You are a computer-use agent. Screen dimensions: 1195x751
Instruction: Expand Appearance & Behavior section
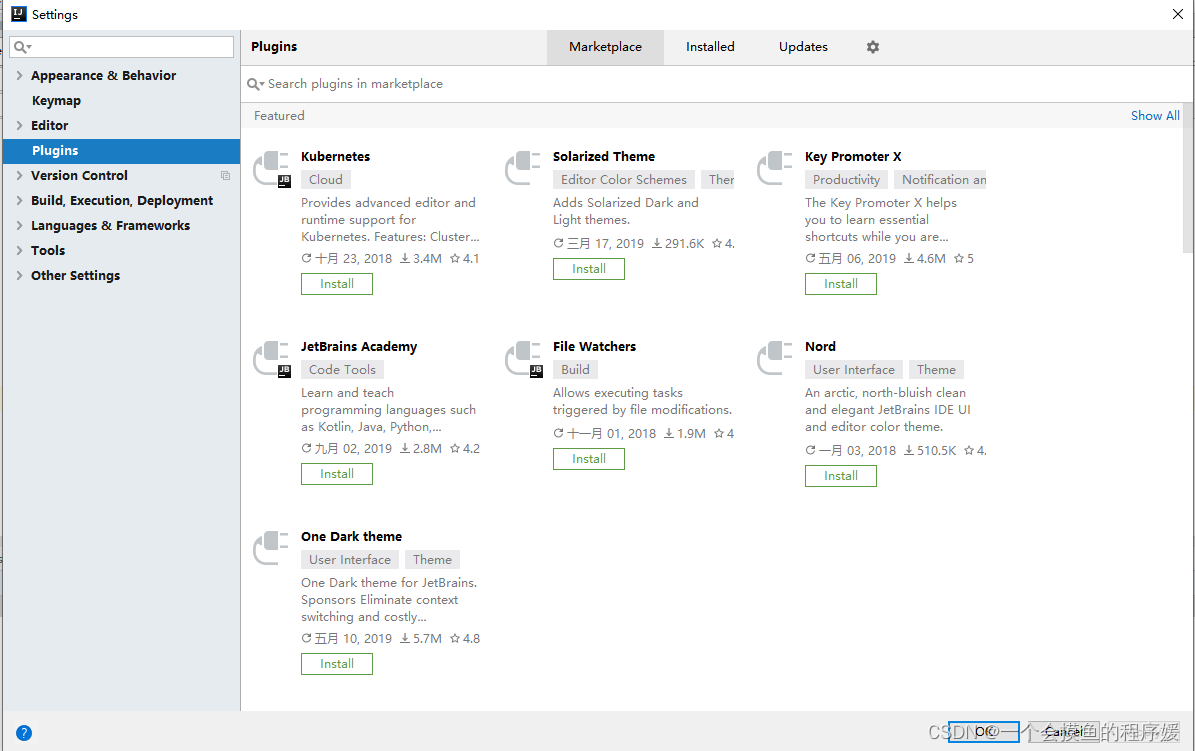pyautogui.click(x=19, y=75)
